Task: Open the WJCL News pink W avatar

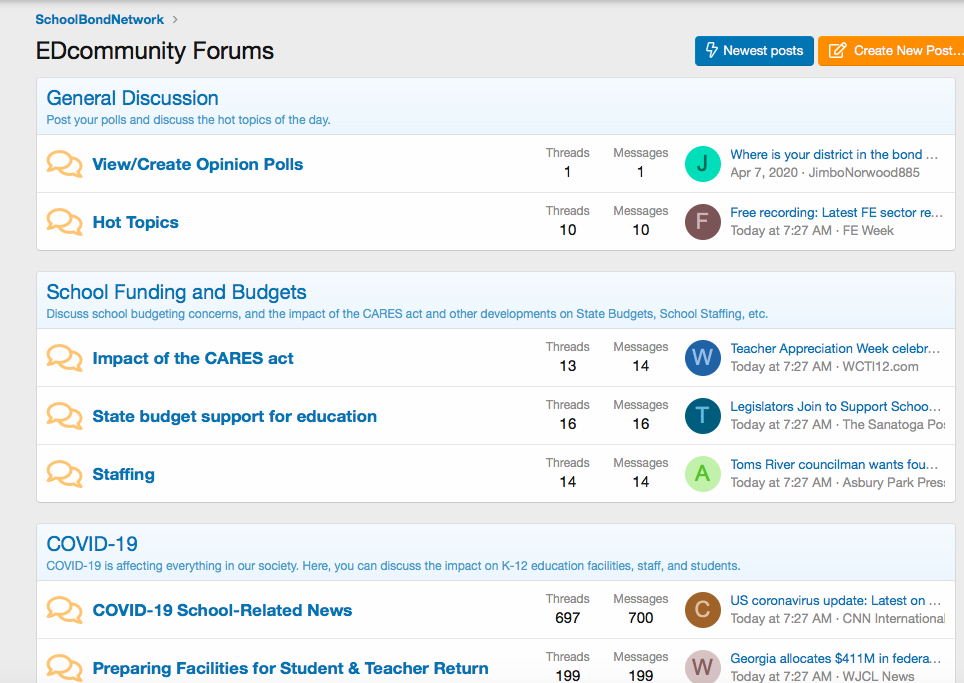Action: (x=703, y=666)
